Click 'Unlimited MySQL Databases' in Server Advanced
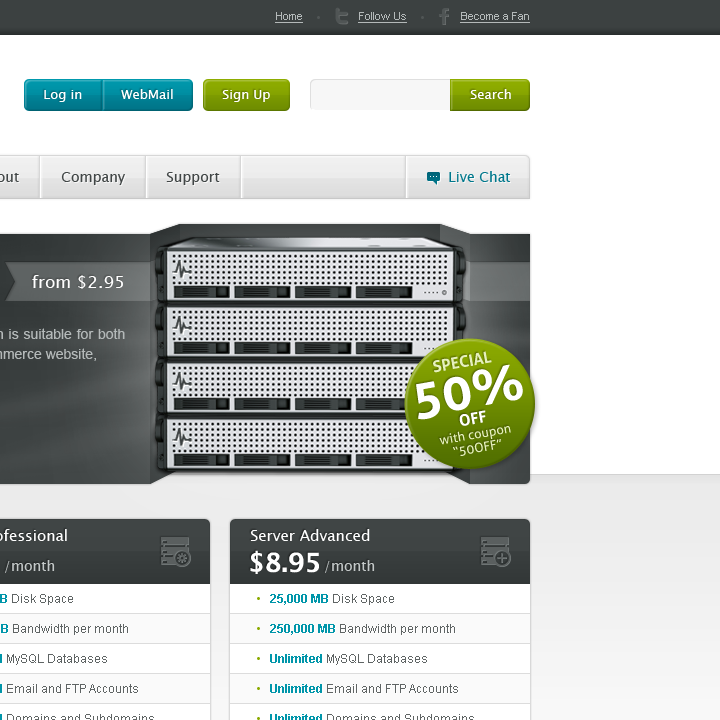The height and width of the screenshot is (720, 720). [380, 659]
